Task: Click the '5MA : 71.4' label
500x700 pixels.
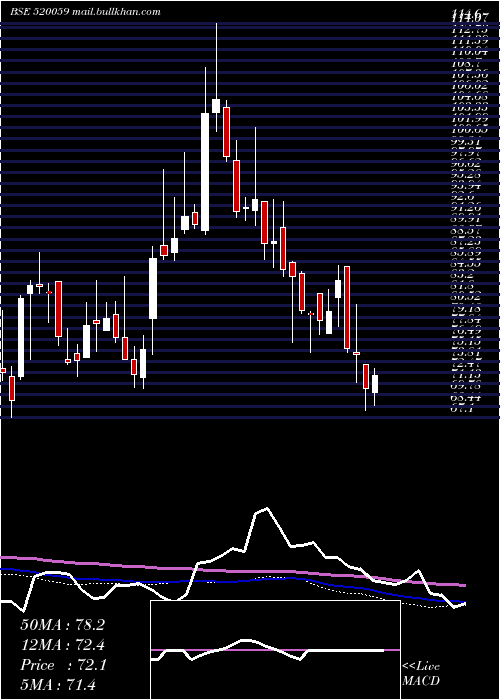Action: point(58,684)
